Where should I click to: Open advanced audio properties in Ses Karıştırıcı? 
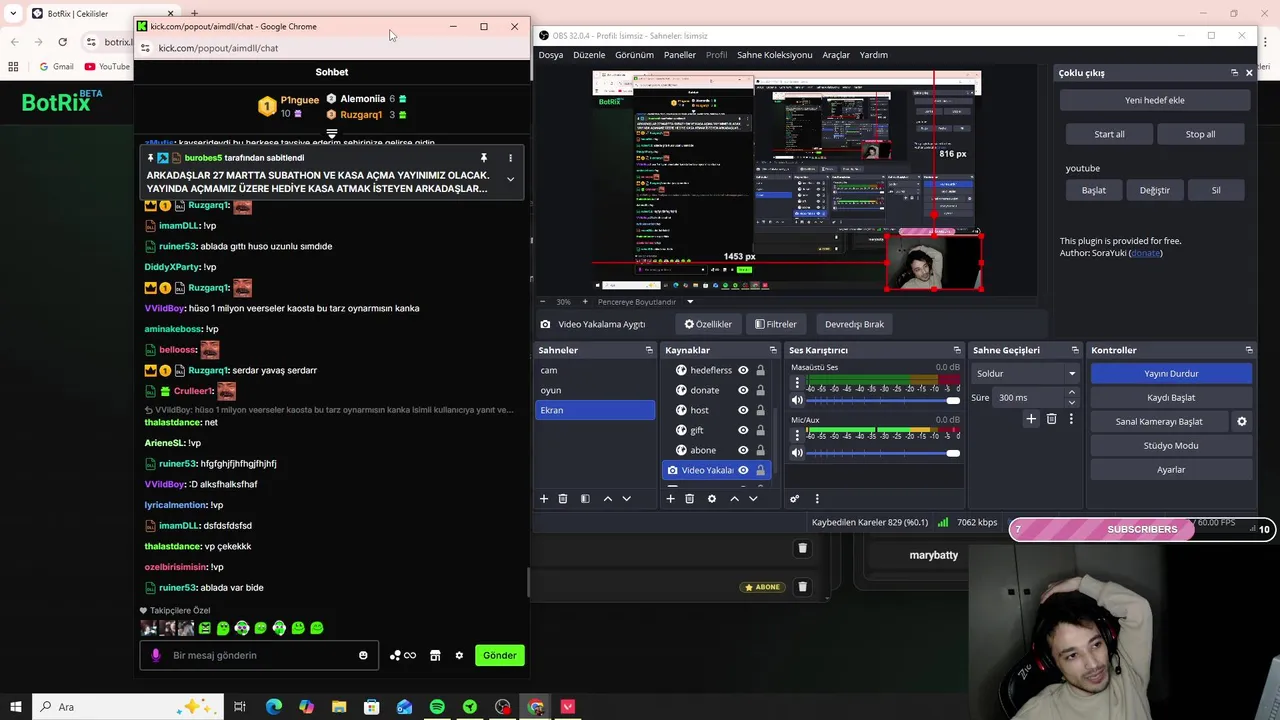pos(795,499)
